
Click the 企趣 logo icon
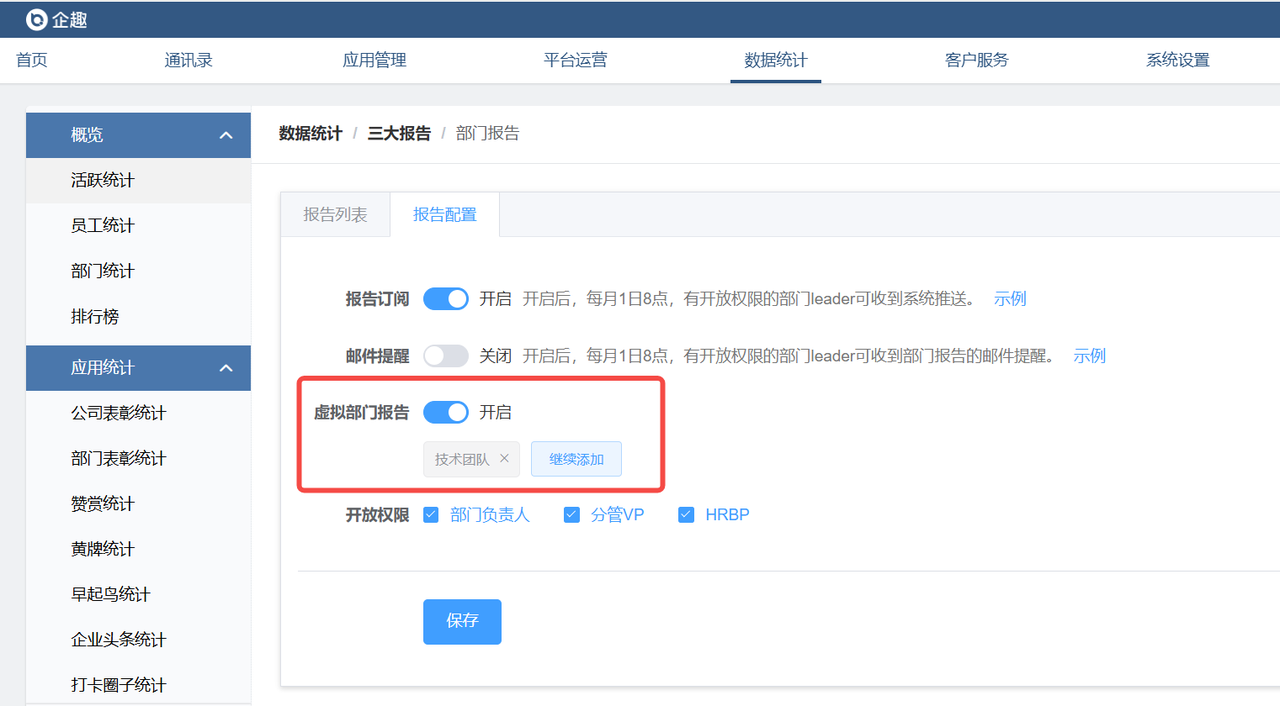click(x=37, y=19)
